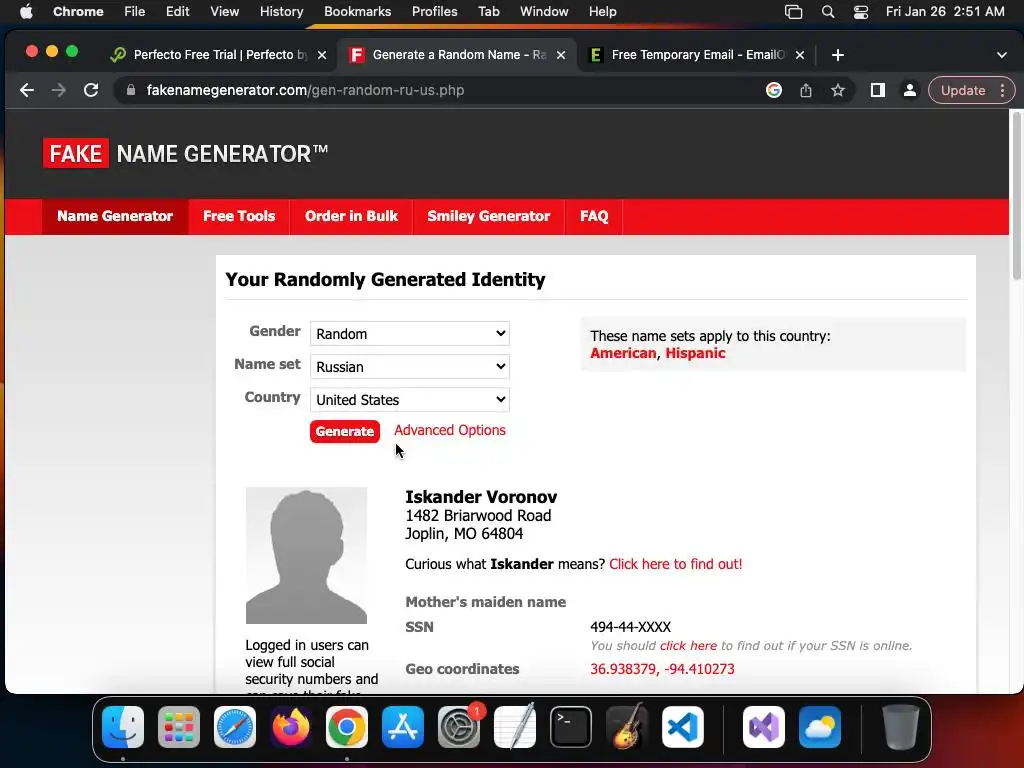Expand the tab search chevron
1024x768 pixels.
(x=1002, y=55)
